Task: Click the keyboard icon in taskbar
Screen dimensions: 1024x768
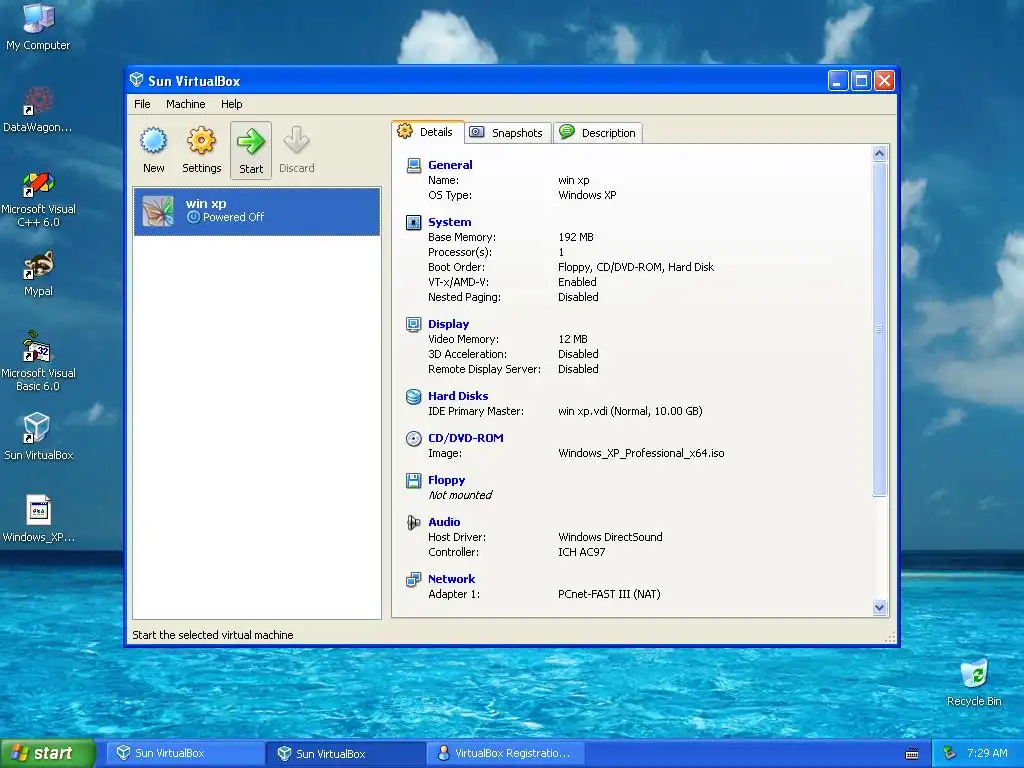Action: pyautogui.click(x=912, y=754)
